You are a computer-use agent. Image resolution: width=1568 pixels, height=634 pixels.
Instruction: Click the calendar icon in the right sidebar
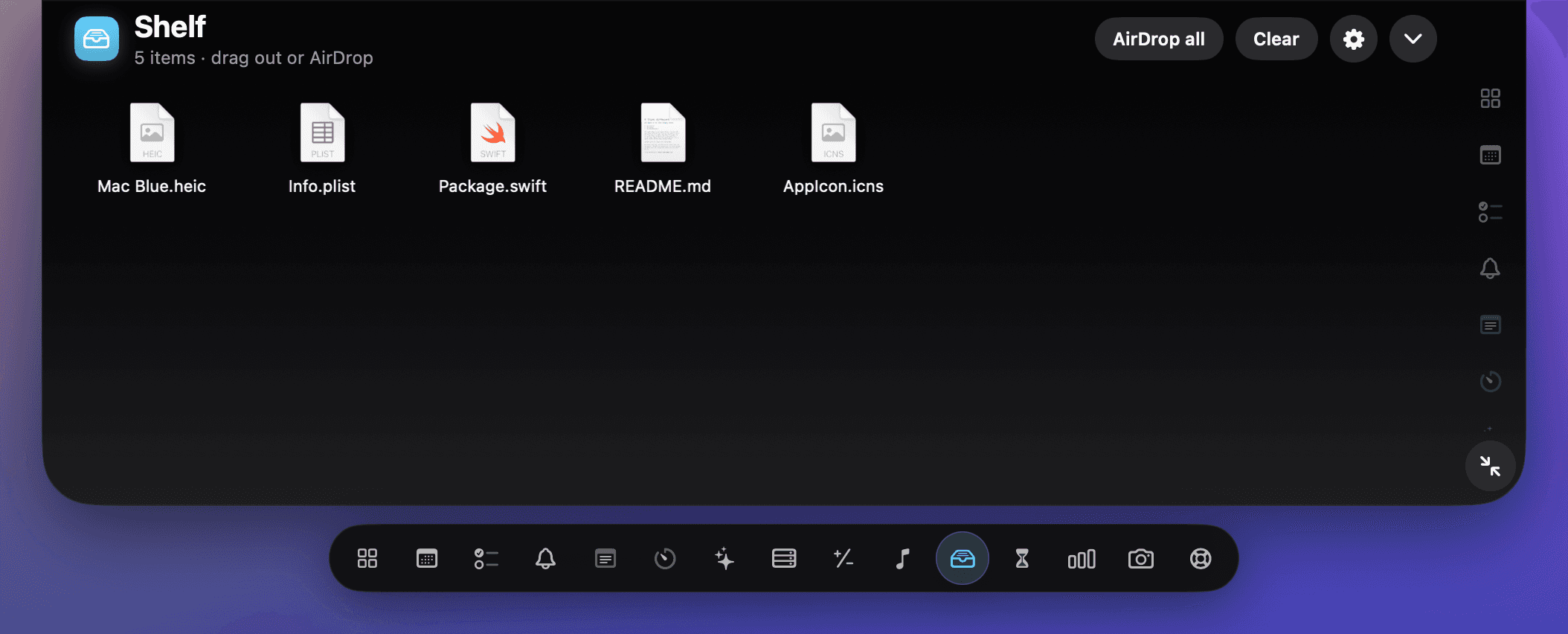[1491, 155]
